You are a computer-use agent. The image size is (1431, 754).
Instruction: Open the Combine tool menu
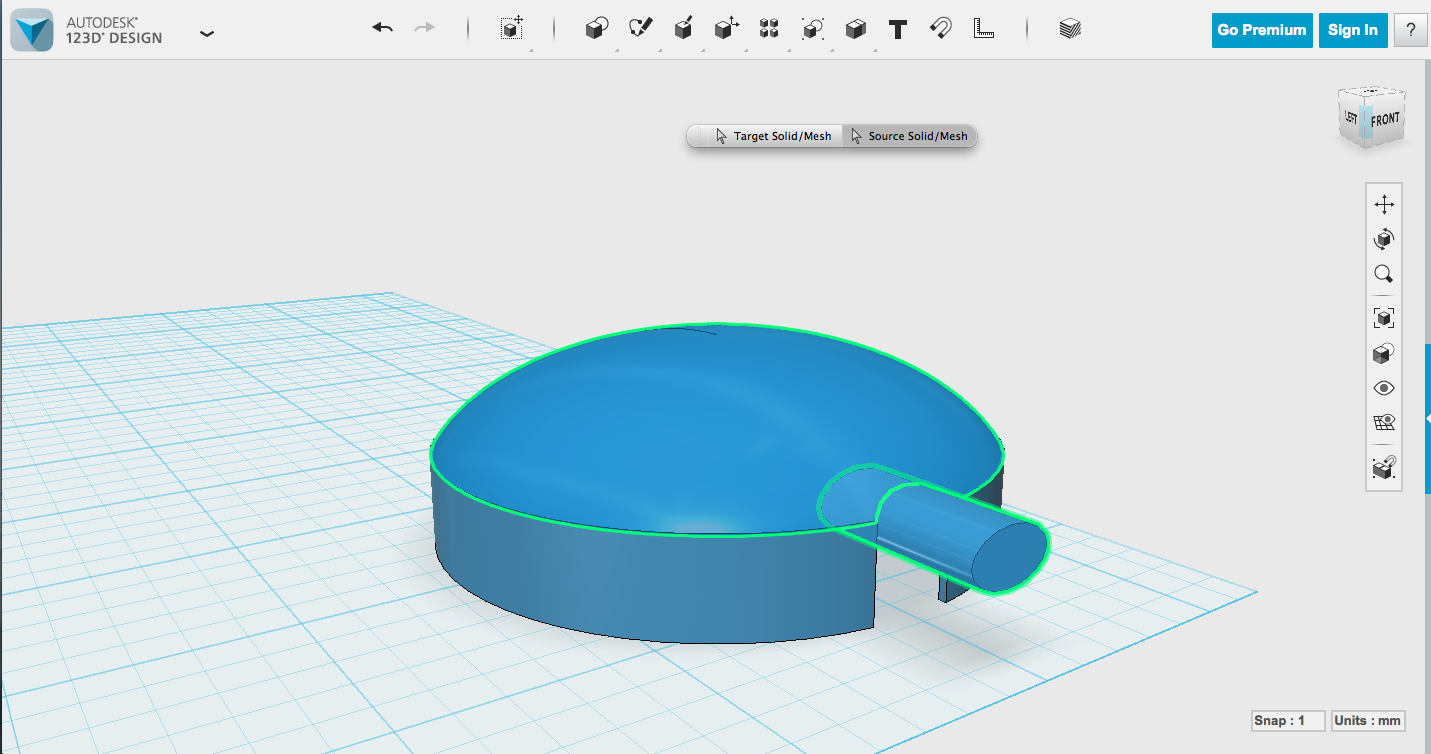tap(856, 29)
